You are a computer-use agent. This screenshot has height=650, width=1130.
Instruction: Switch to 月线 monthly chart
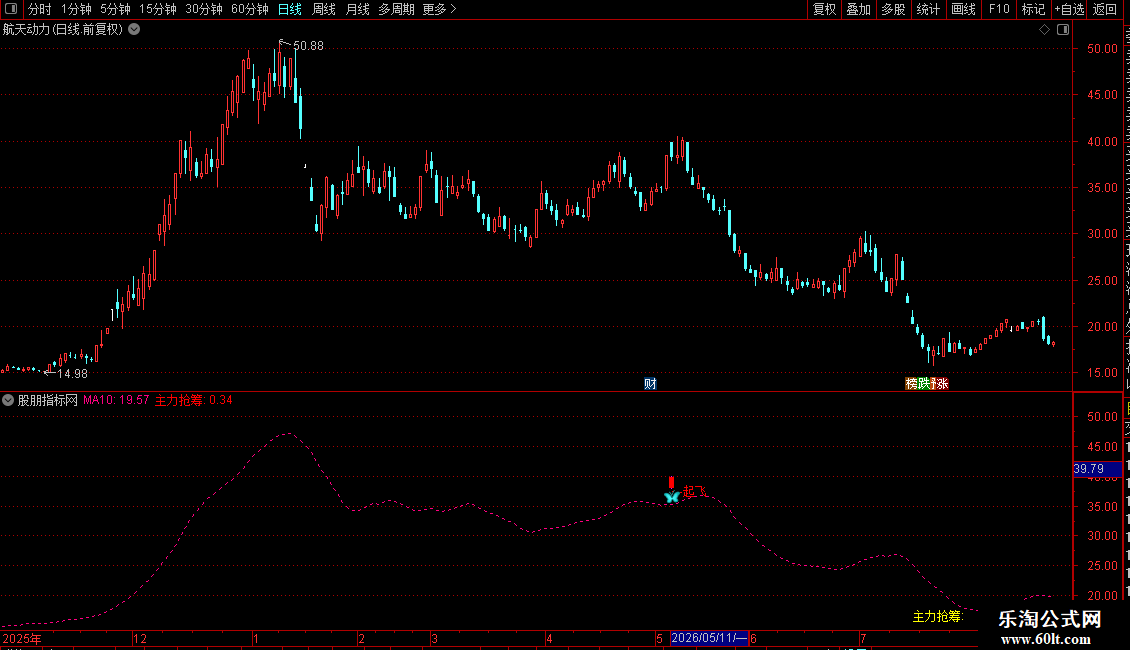click(x=357, y=9)
